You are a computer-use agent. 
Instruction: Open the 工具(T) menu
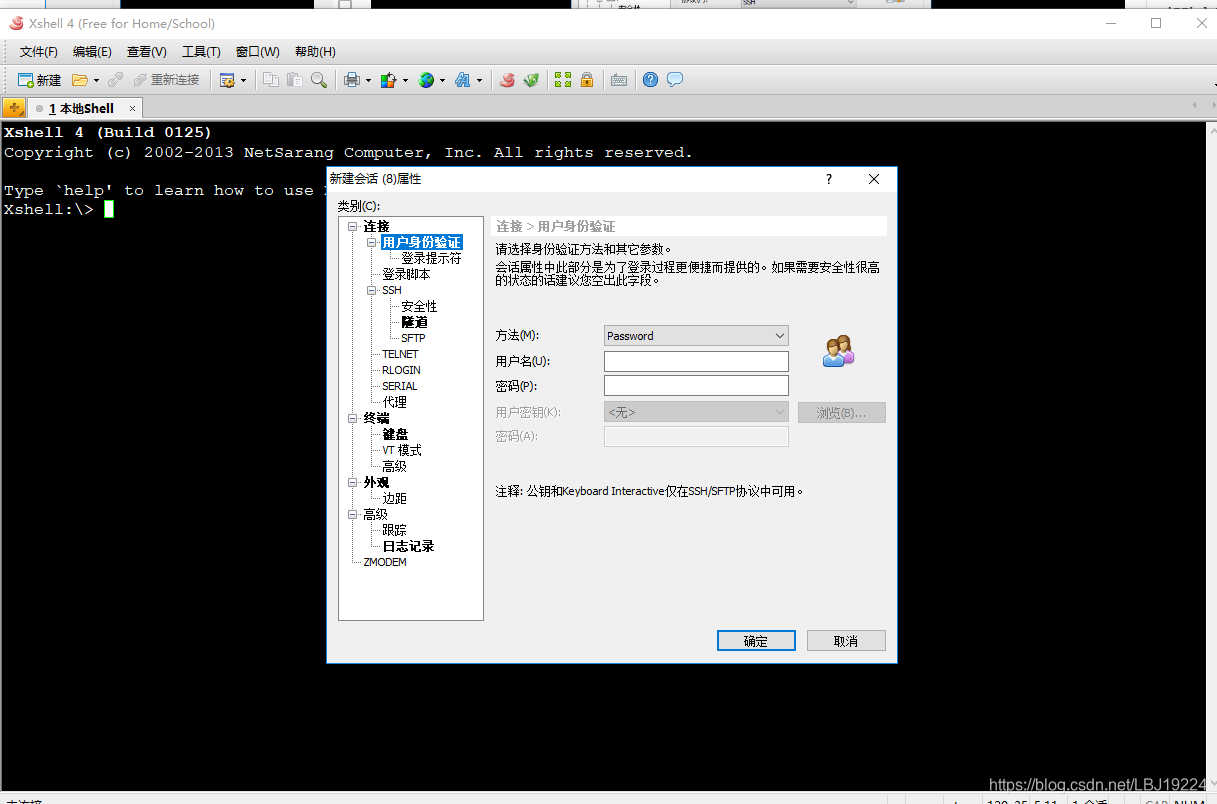201,52
